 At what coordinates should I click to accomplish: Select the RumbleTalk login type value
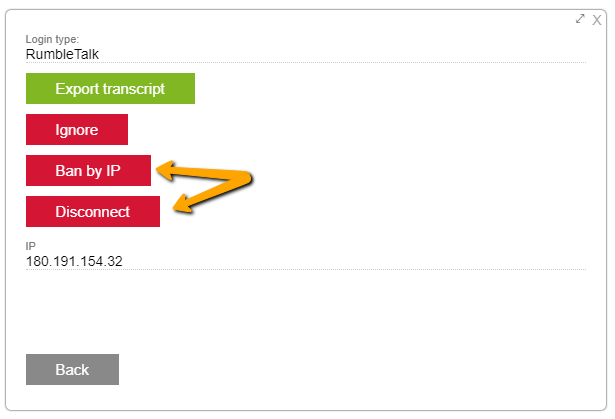pyautogui.click(x=63, y=54)
